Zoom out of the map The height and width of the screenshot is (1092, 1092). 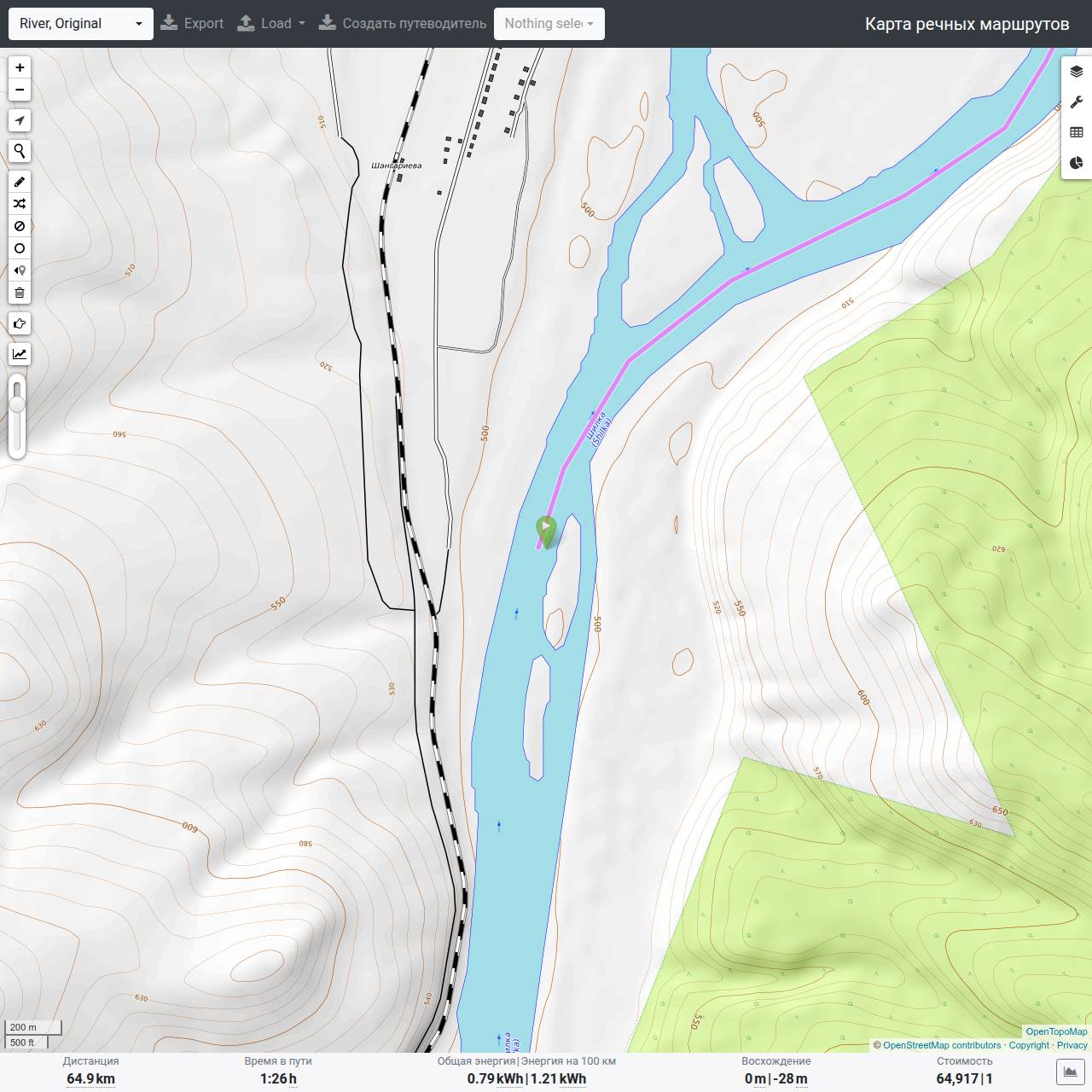(20, 90)
